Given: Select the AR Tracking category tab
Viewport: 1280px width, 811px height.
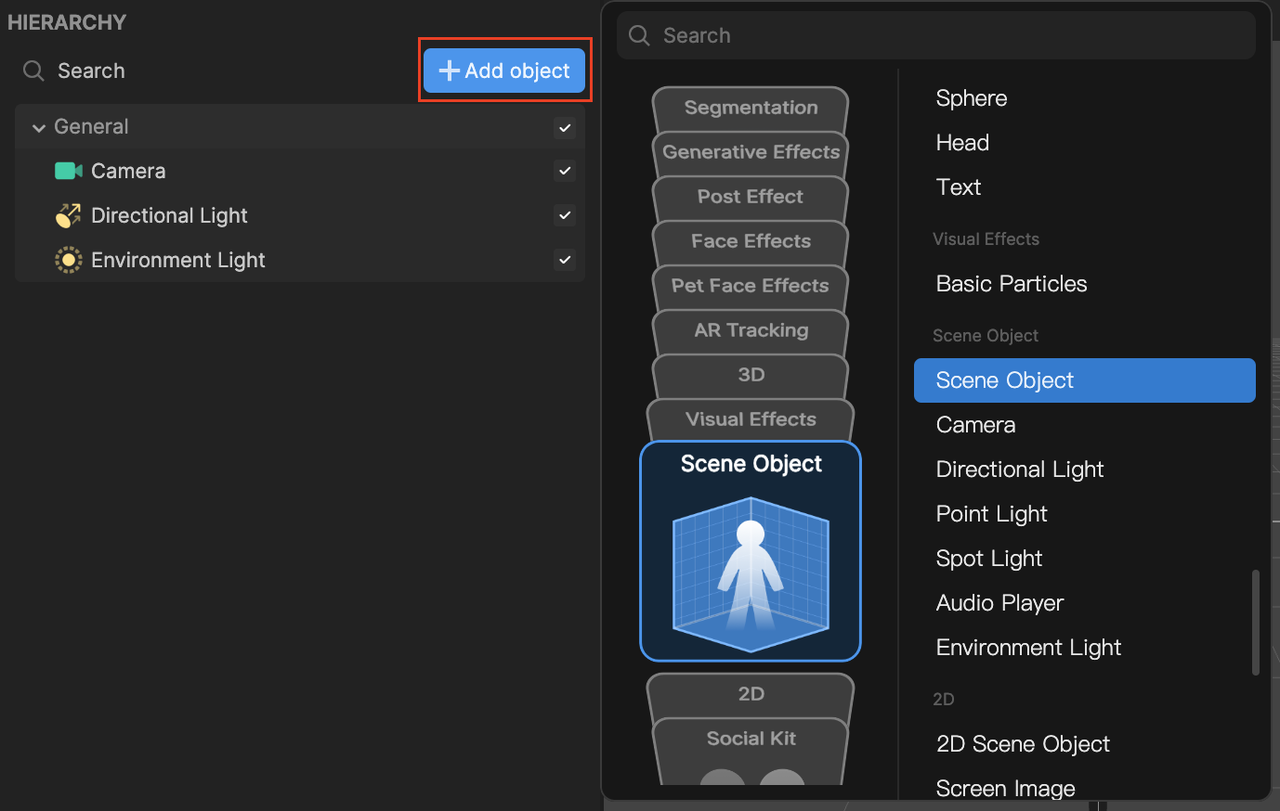Looking at the screenshot, I should point(750,330).
